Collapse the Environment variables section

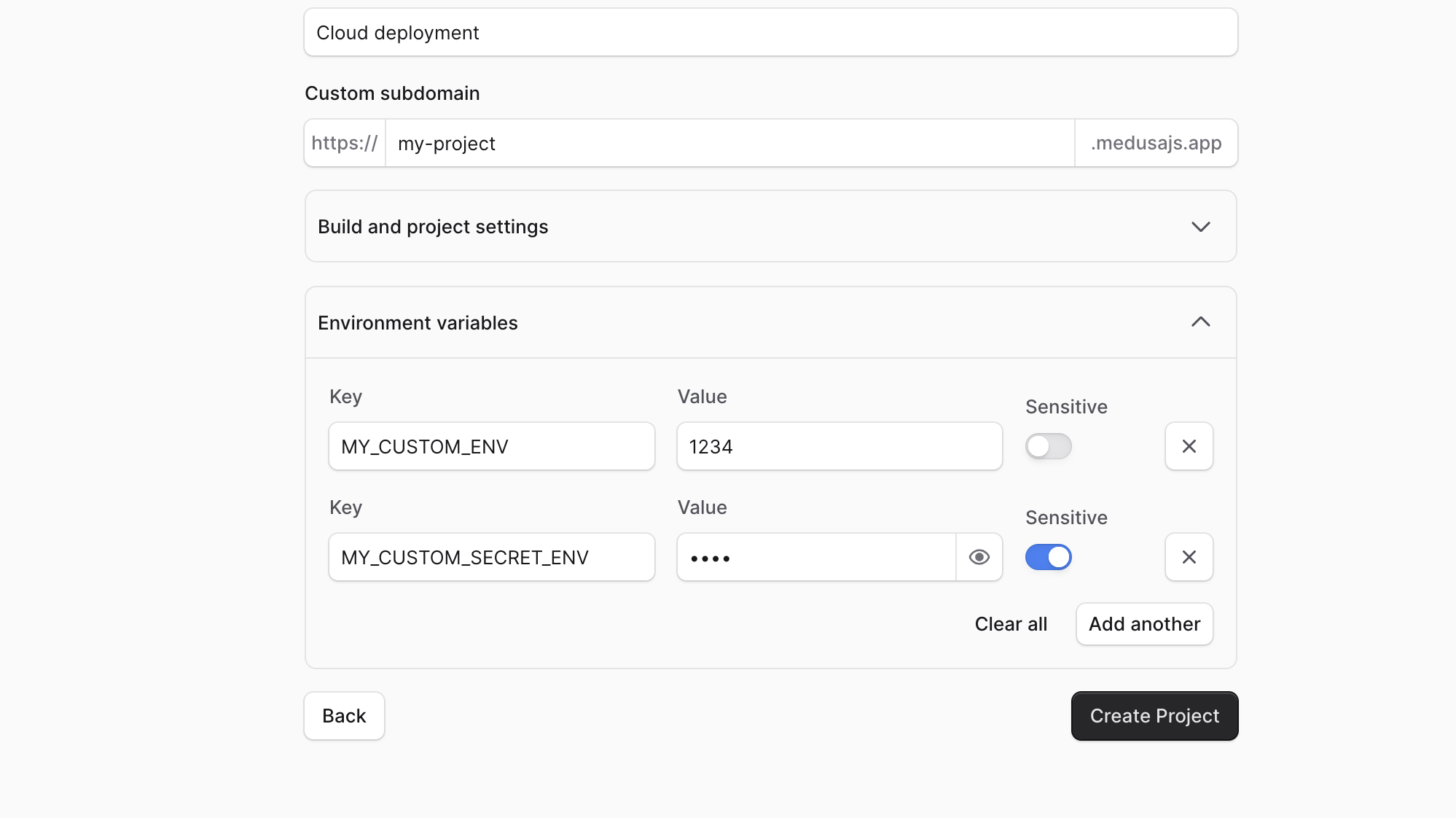point(1201,322)
